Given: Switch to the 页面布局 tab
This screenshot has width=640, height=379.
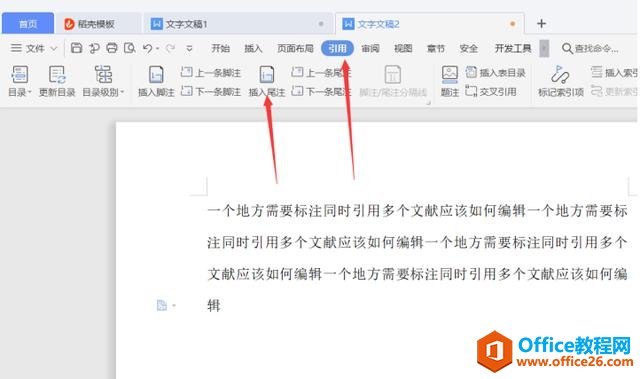Looking at the screenshot, I should pyautogui.click(x=295, y=49).
